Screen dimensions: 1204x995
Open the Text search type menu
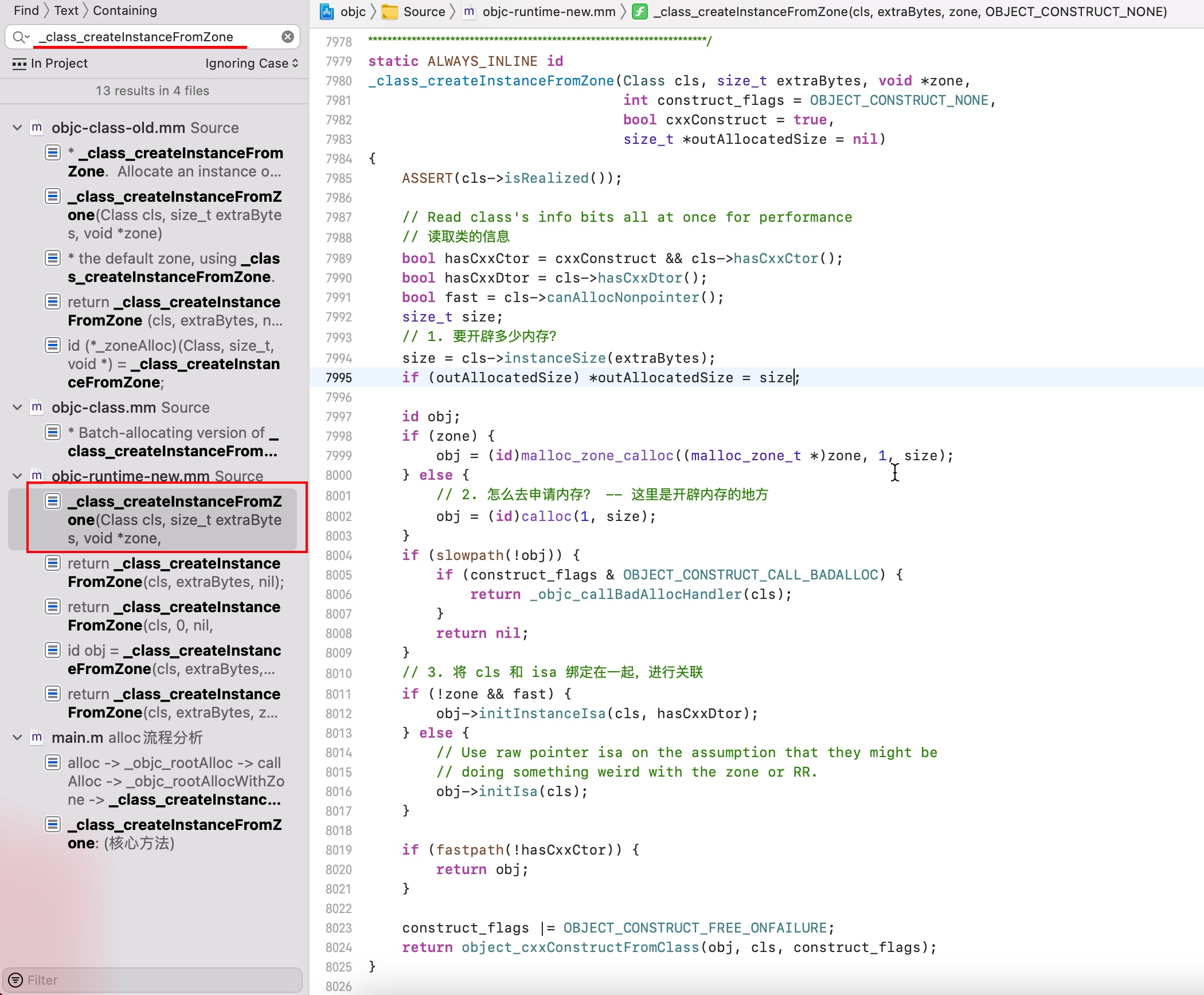point(66,10)
